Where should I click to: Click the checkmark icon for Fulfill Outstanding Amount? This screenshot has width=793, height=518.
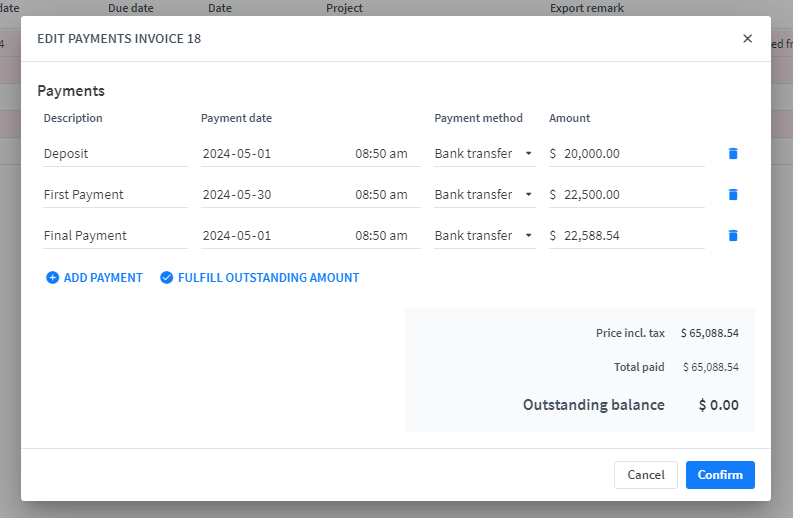(x=166, y=278)
